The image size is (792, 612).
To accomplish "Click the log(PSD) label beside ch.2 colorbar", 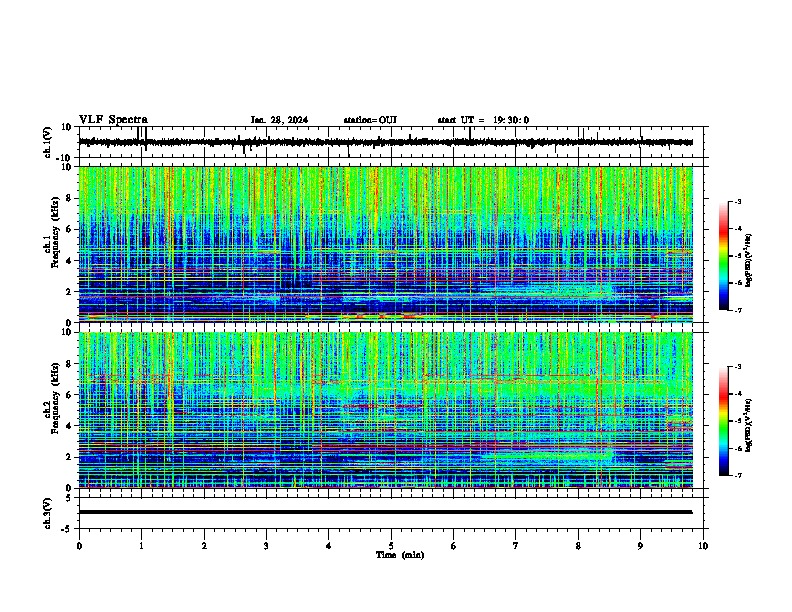I will [749, 425].
